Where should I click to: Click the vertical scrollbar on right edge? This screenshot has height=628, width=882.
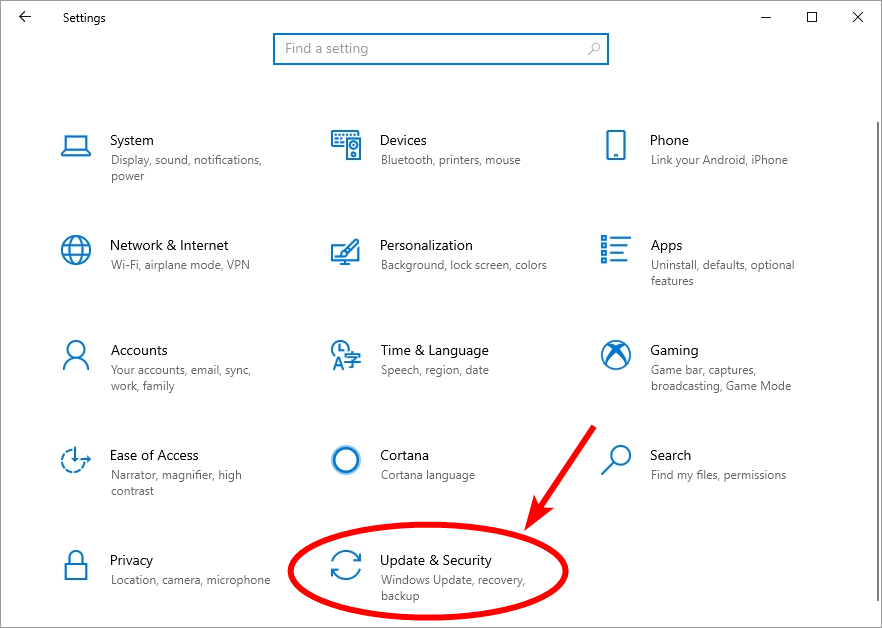[x=877, y=362]
